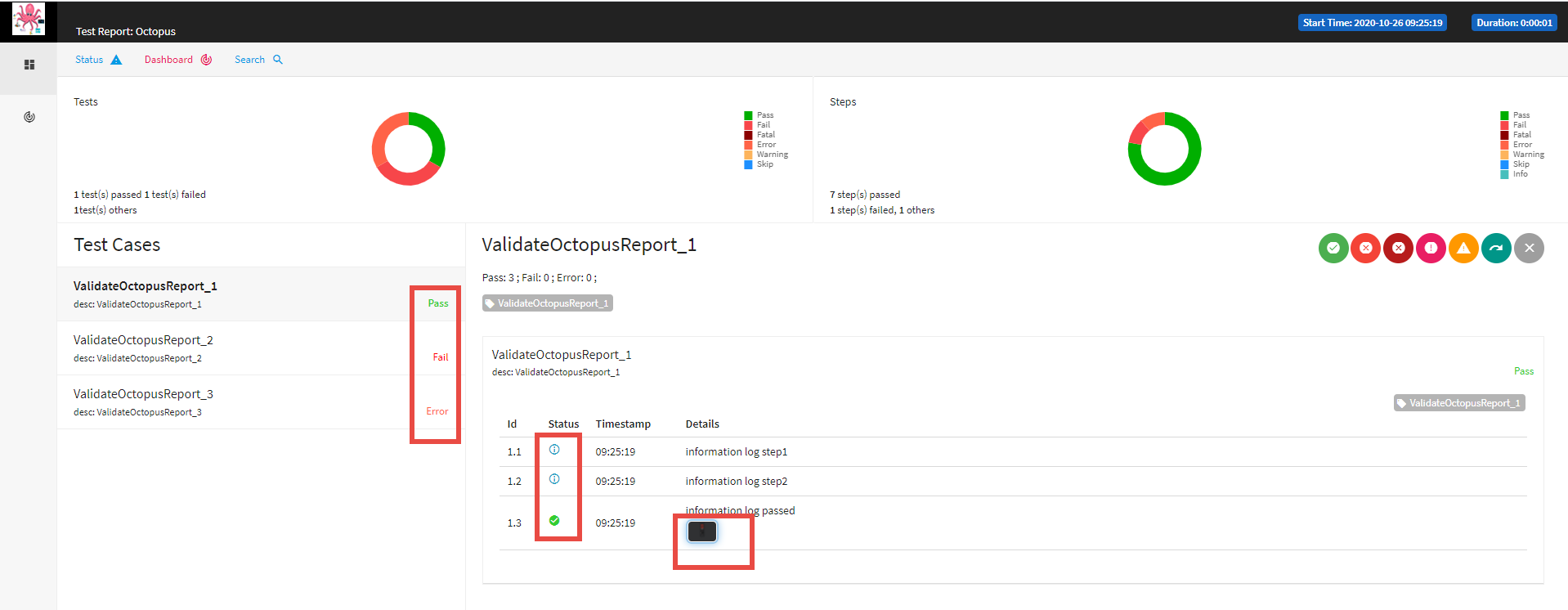
Task: Click the "information log passed" detail text
Action: pyautogui.click(x=740, y=511)
